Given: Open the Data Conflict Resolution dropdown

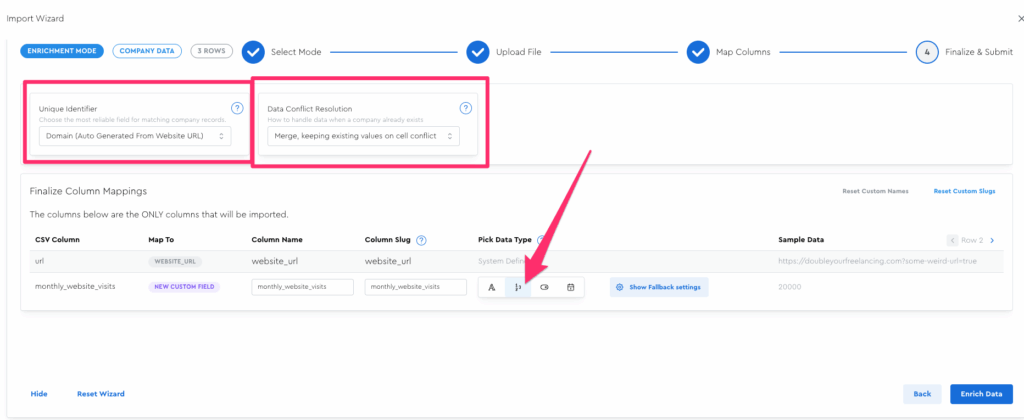Looking at the screenshot, I should (x=363, y=135).
